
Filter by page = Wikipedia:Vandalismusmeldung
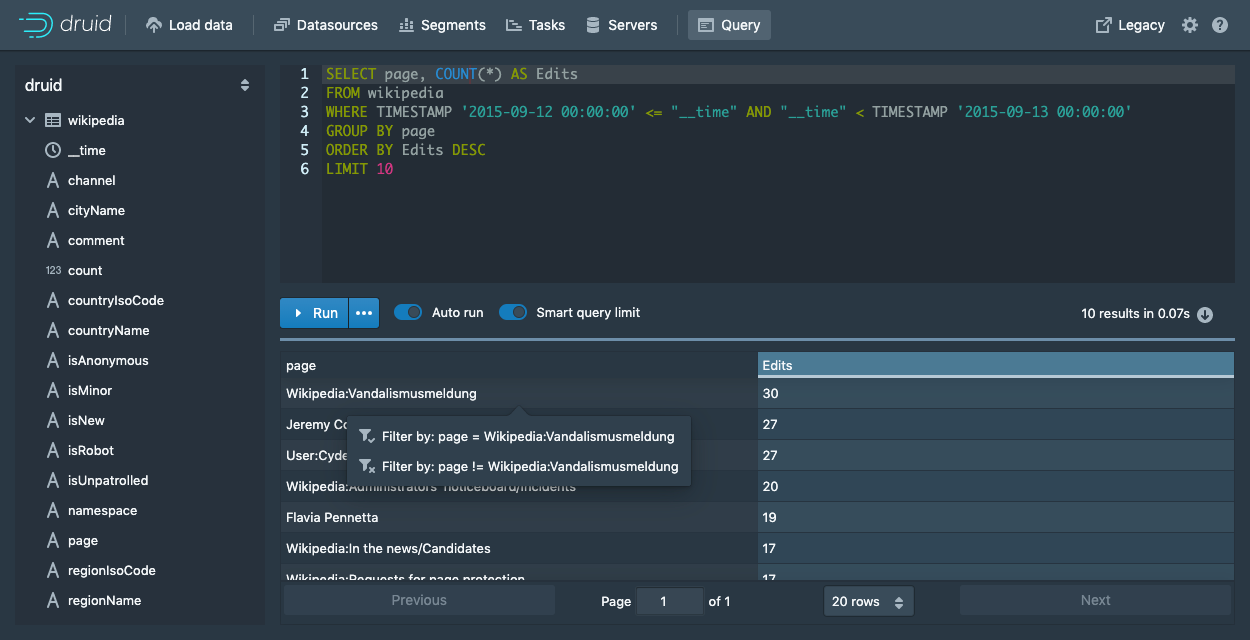pyautogui.click(x=518, y=437)
